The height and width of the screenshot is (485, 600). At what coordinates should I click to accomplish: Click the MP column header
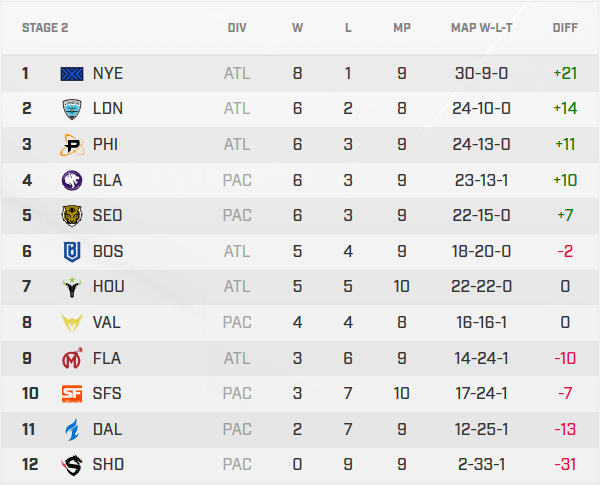[x=402, y=27]
